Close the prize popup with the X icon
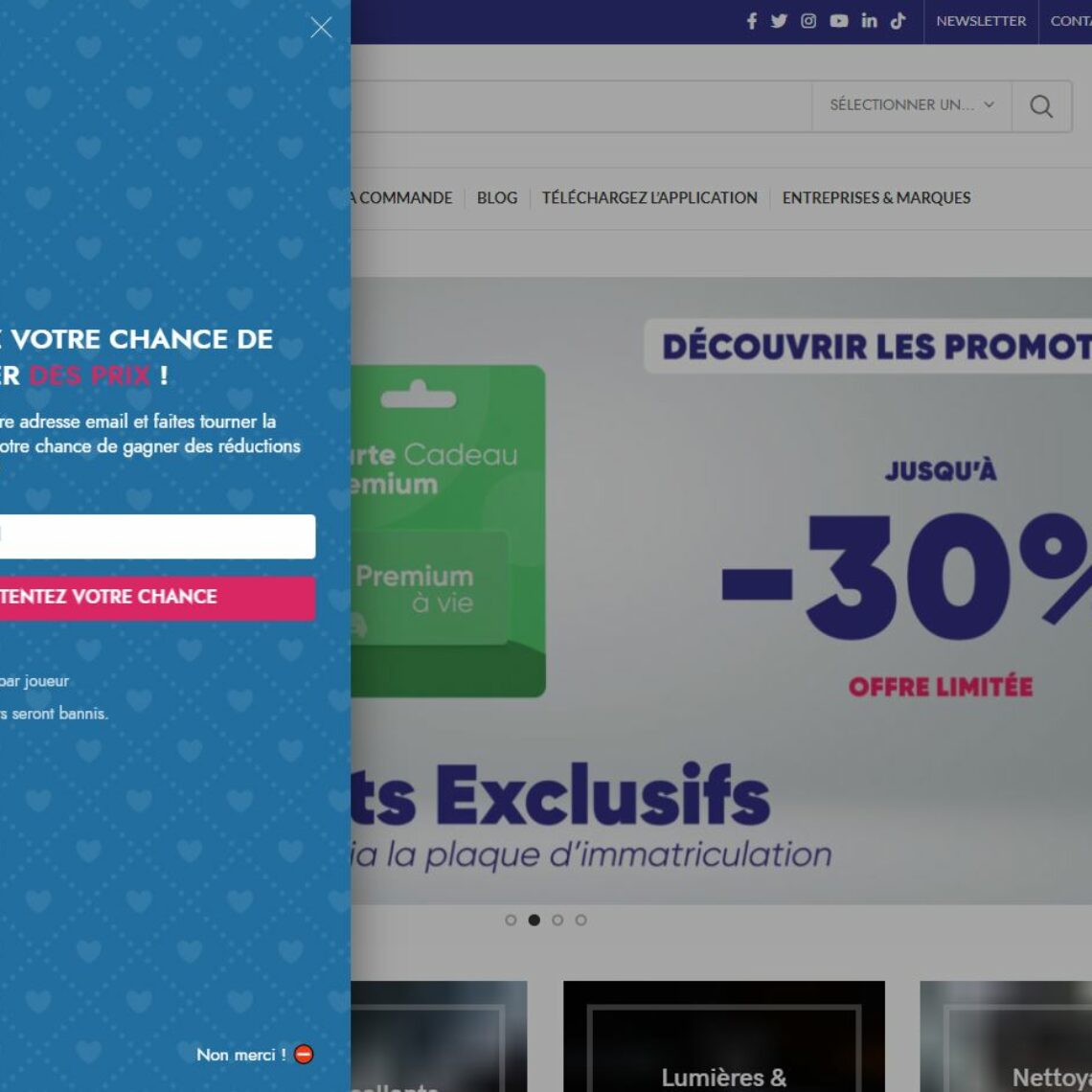 321,28
